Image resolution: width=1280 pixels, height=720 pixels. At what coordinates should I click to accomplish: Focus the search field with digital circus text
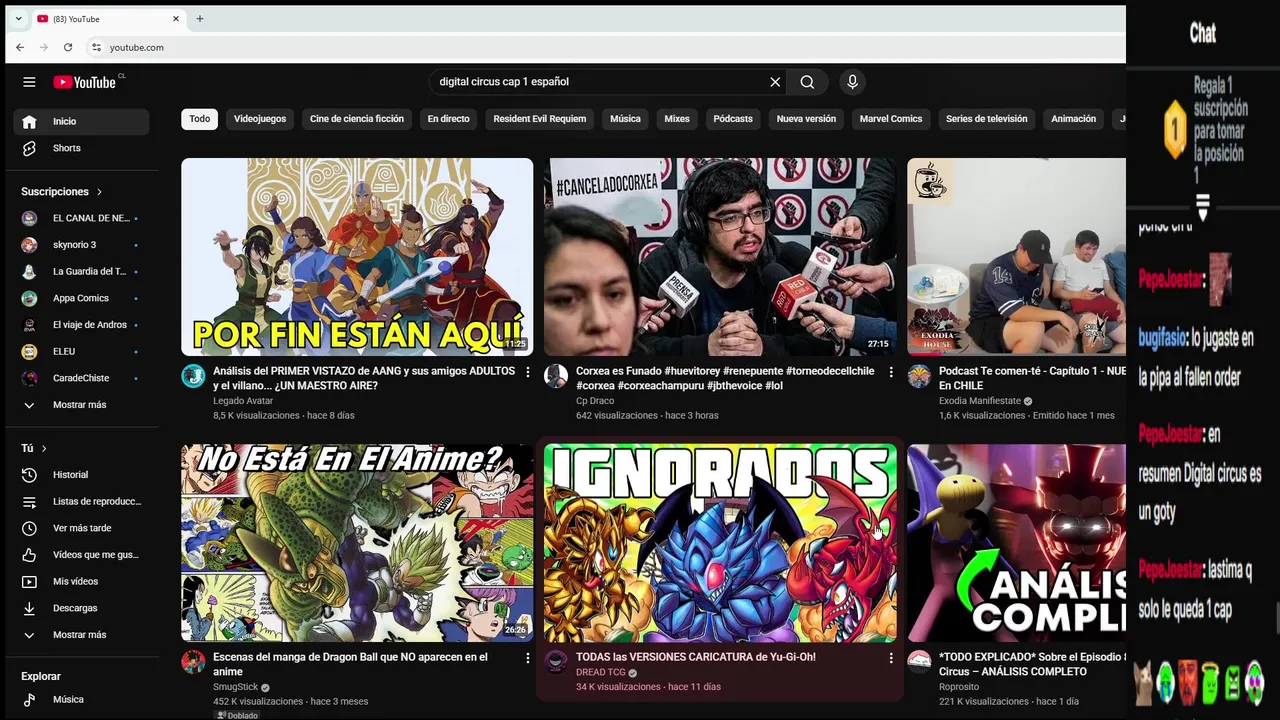pyautogui.click(x=598, y=82)
